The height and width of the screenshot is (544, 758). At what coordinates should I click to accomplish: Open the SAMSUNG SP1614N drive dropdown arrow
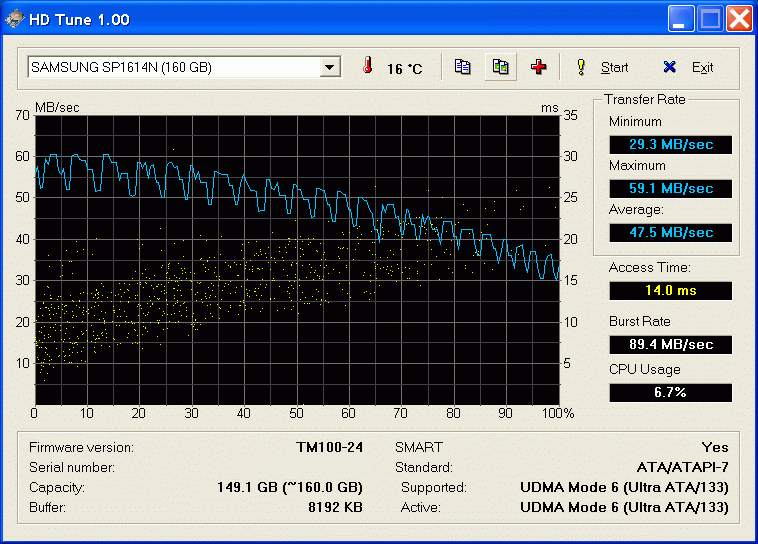(330, 67)
